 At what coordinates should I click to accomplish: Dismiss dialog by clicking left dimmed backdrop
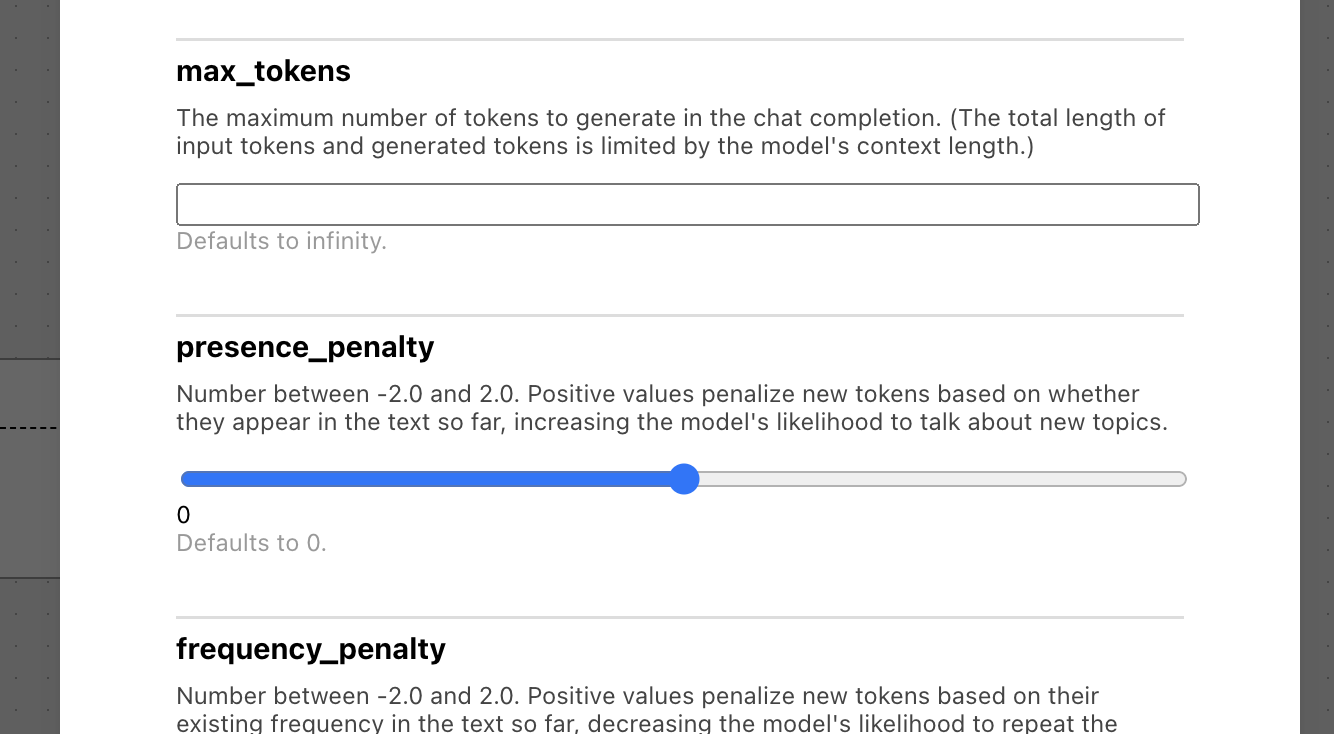tap(29, 250)
